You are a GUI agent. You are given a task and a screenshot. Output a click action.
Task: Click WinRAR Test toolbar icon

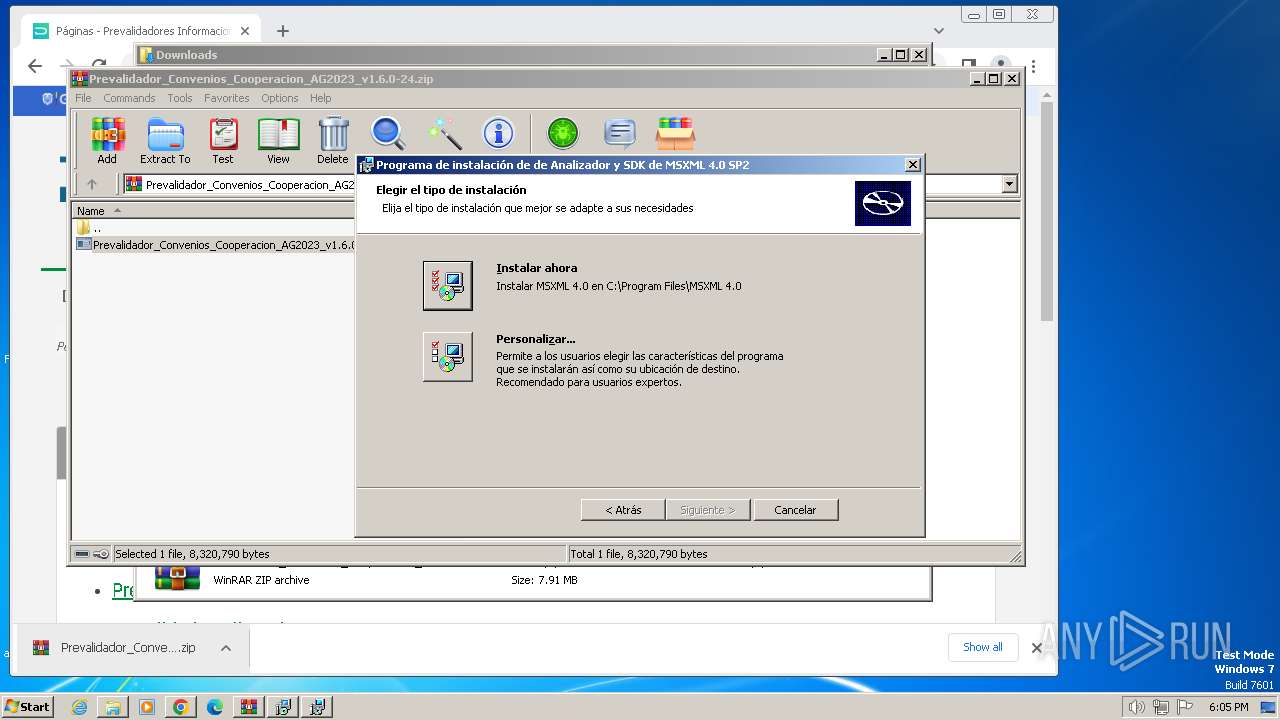pos(223,141)
